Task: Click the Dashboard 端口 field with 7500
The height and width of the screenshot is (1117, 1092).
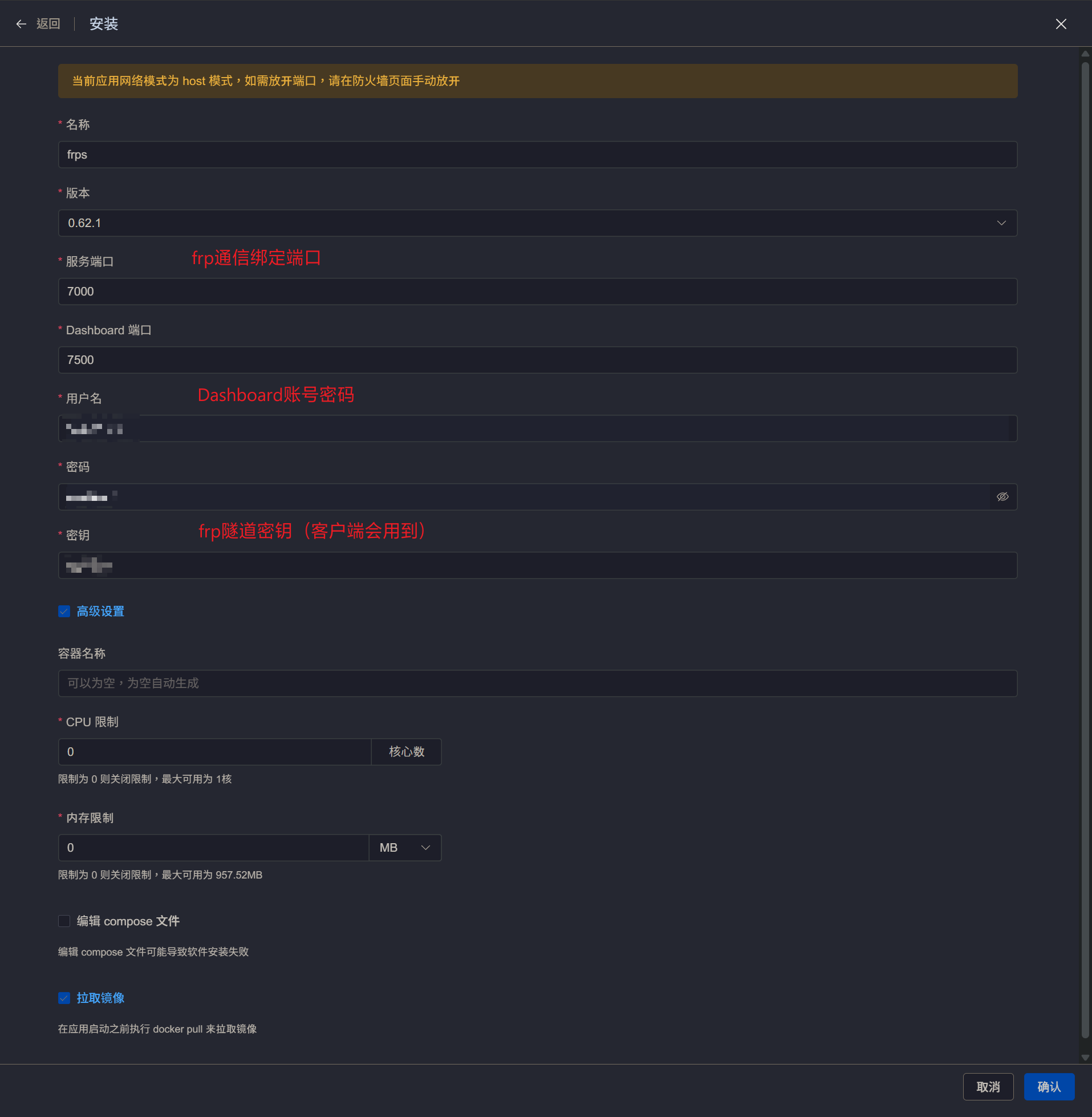Action: [537, 360]
